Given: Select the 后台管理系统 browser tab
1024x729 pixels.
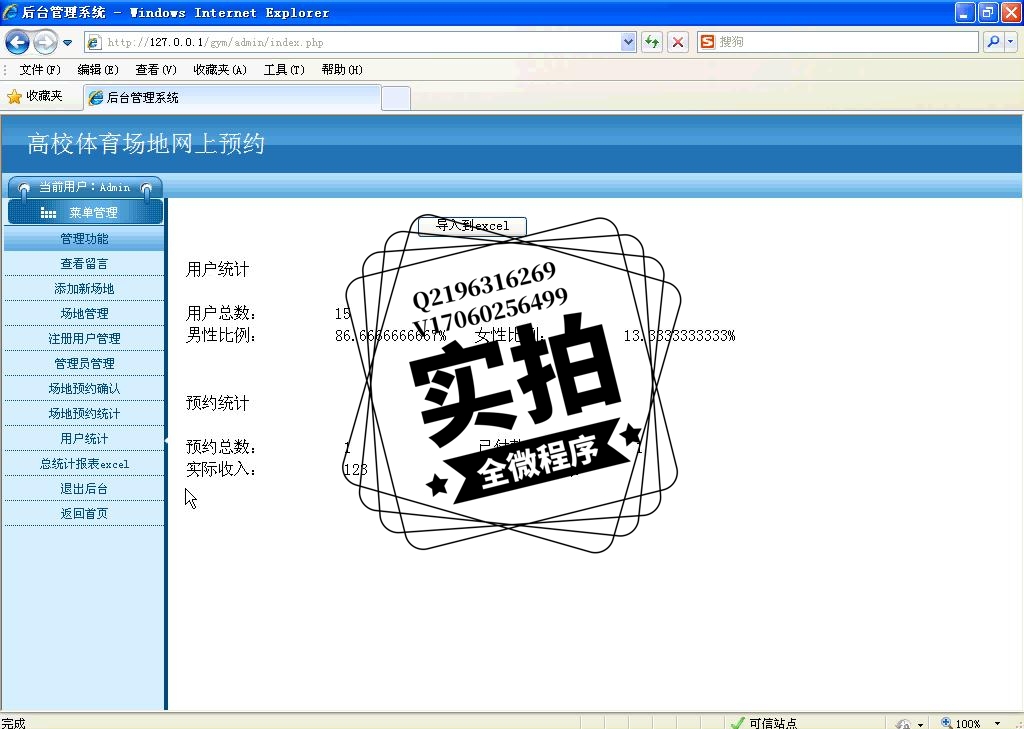Looking at the screenshot, I should (x=232, y=97).
